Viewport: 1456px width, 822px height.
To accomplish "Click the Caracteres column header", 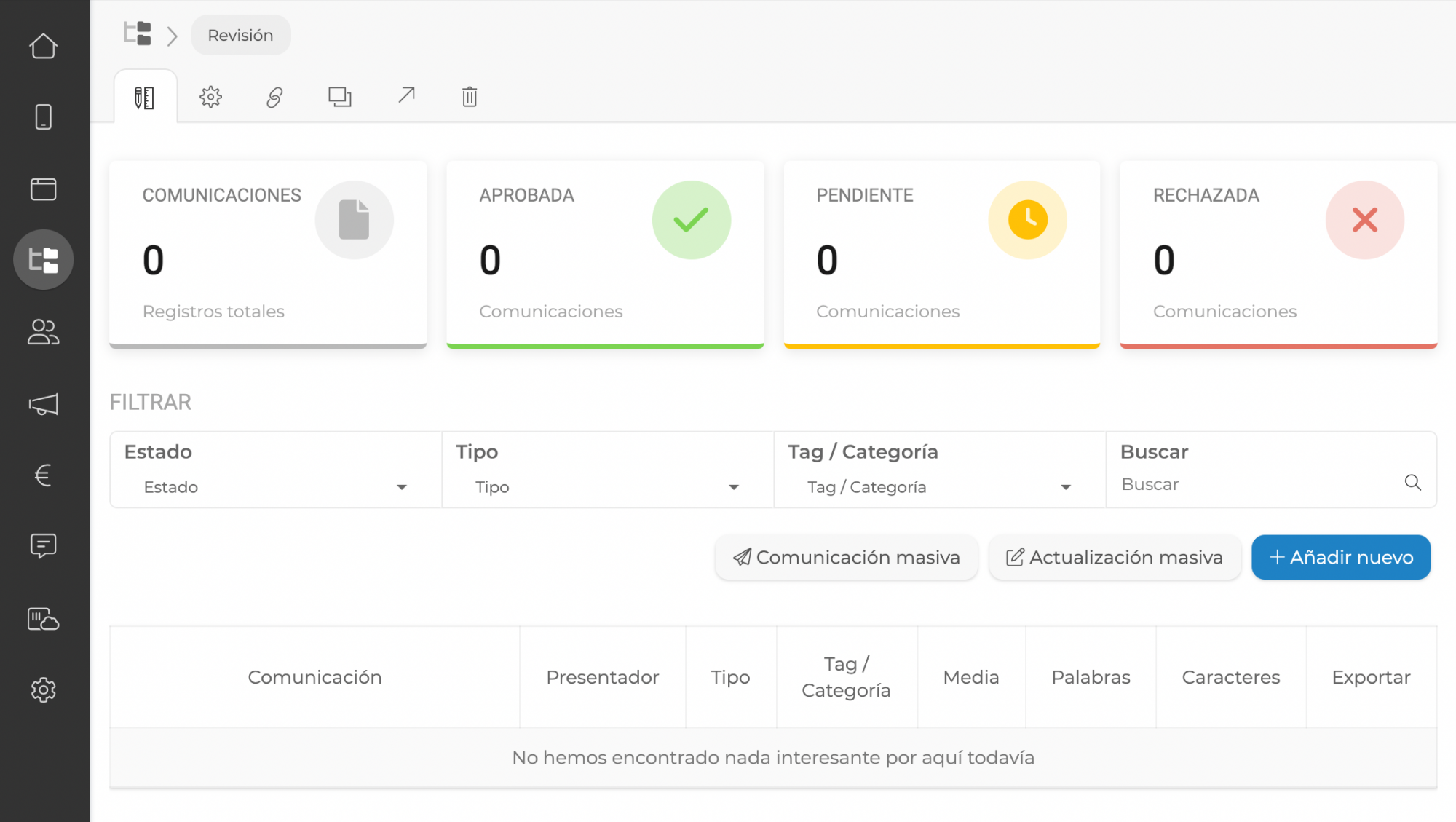I will [1230, 677].
